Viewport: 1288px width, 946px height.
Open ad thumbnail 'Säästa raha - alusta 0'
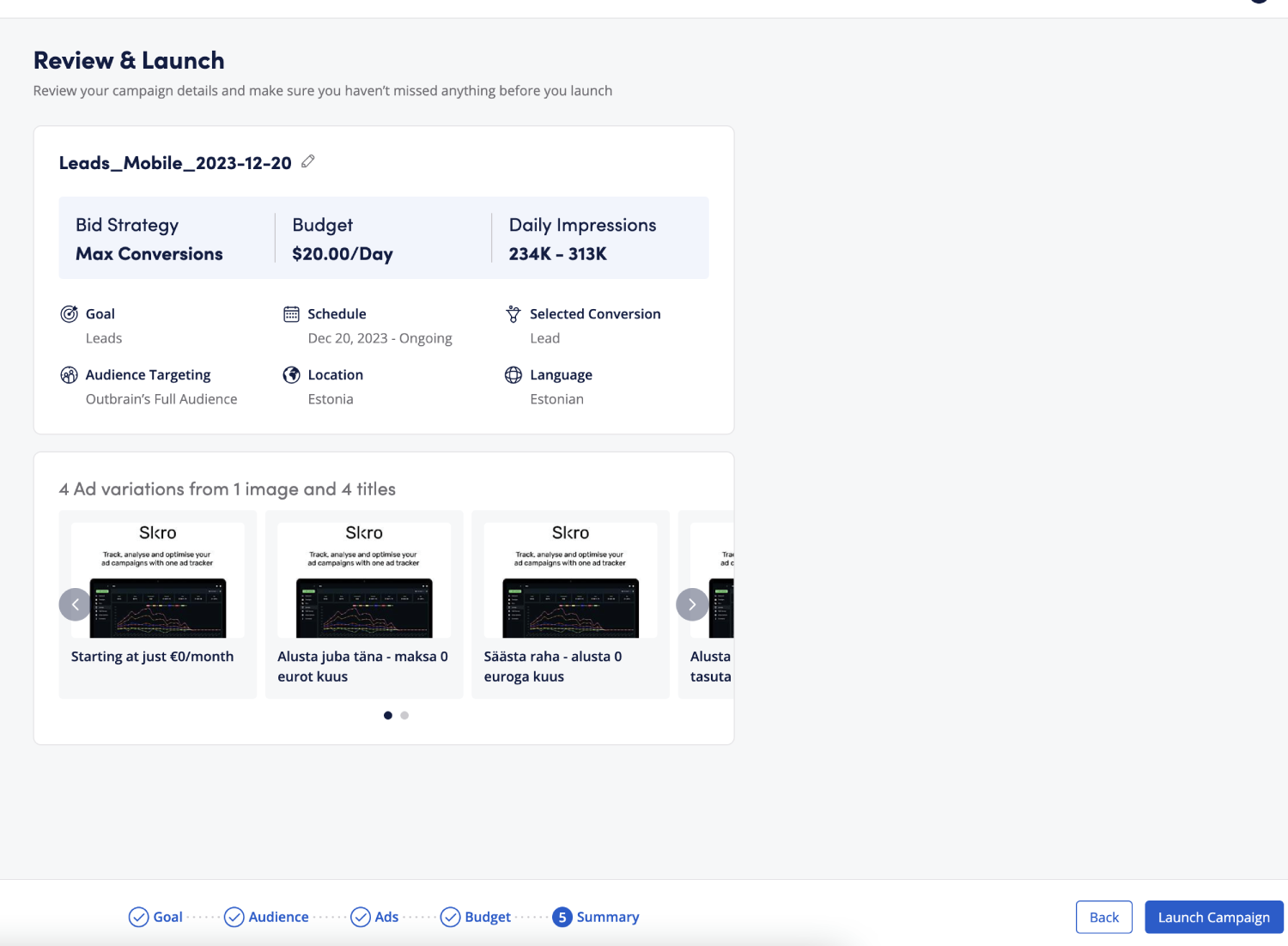click(x=570, y=580)
